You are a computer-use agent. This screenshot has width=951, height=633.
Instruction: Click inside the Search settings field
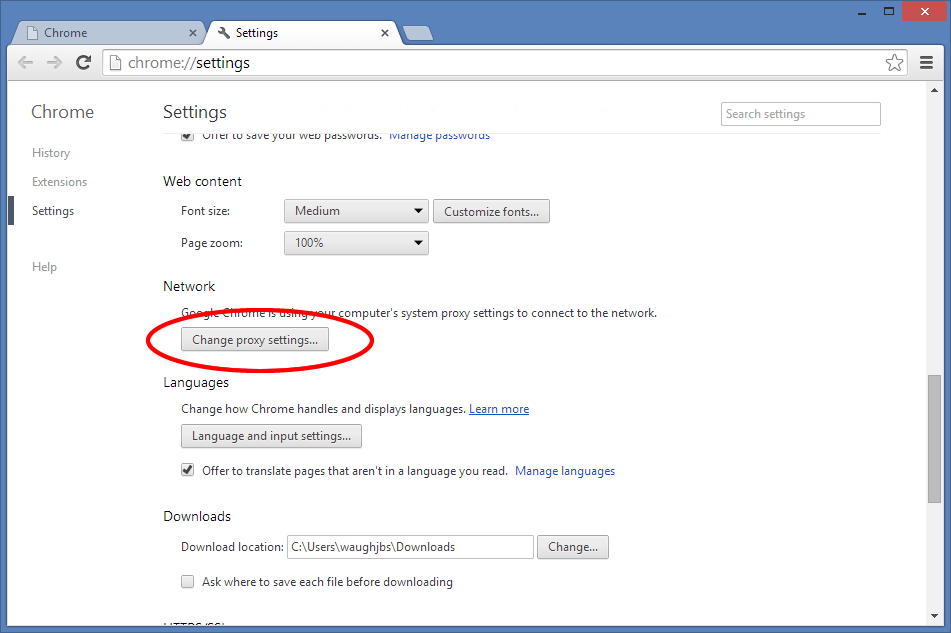800,113
